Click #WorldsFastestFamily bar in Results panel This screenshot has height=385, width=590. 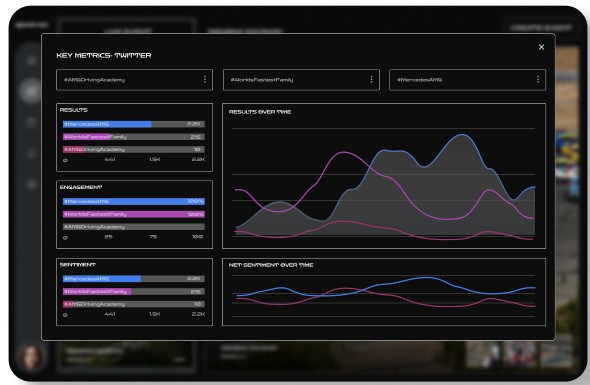[x=134, y=137]
